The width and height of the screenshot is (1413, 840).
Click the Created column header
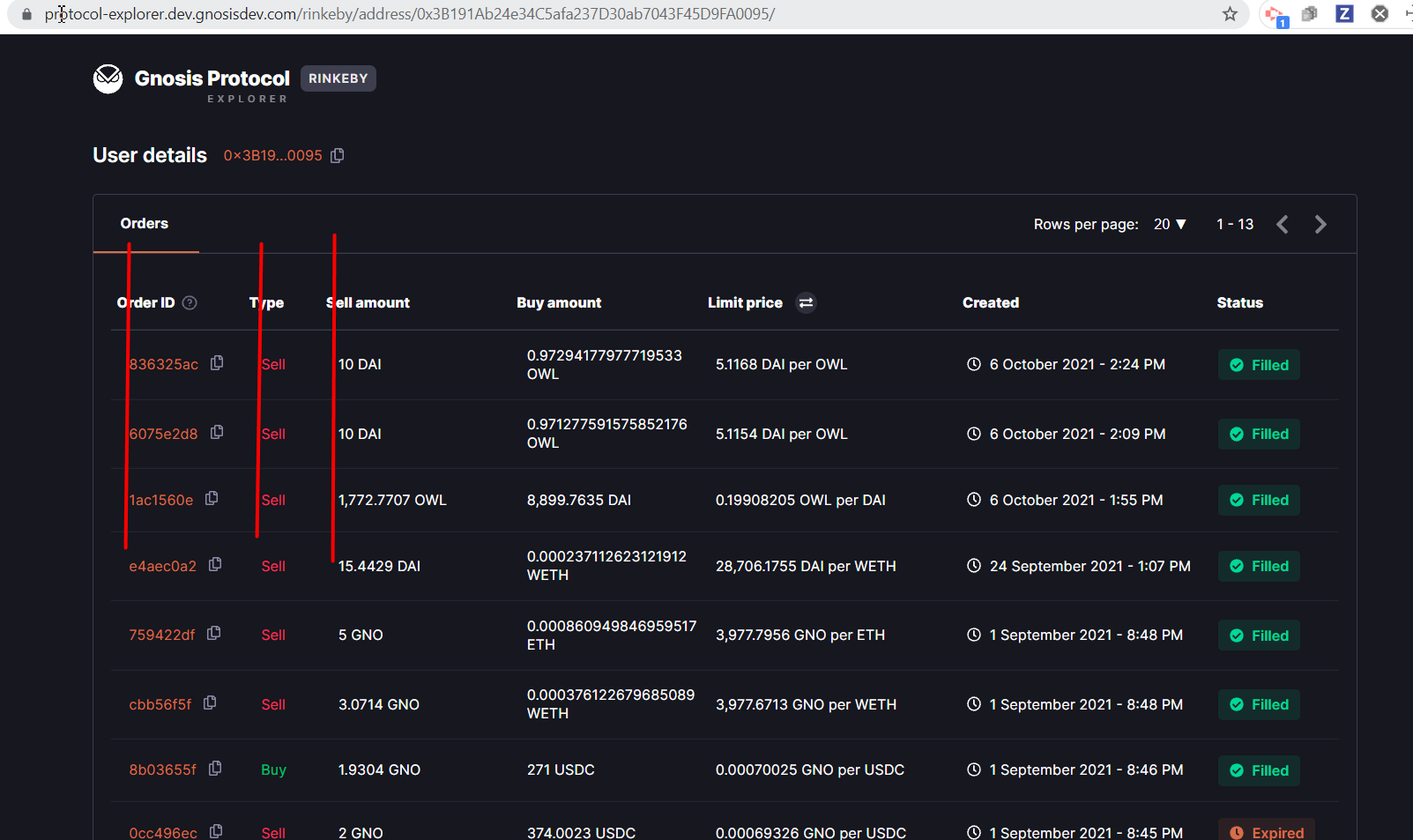point(991,302)
